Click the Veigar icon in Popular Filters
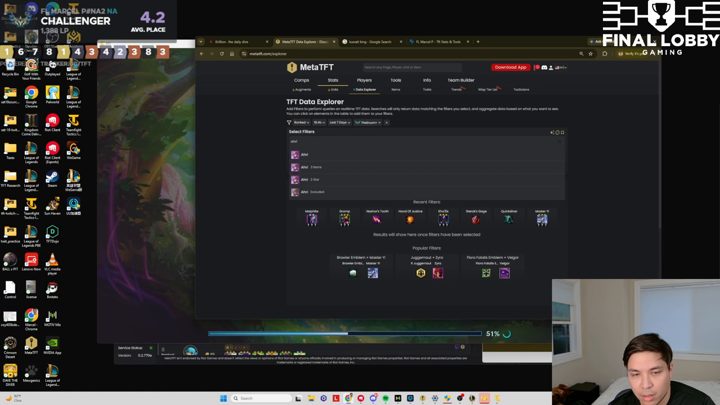The height and width of the screenshot is (405, 720). [x=504, y=273]
